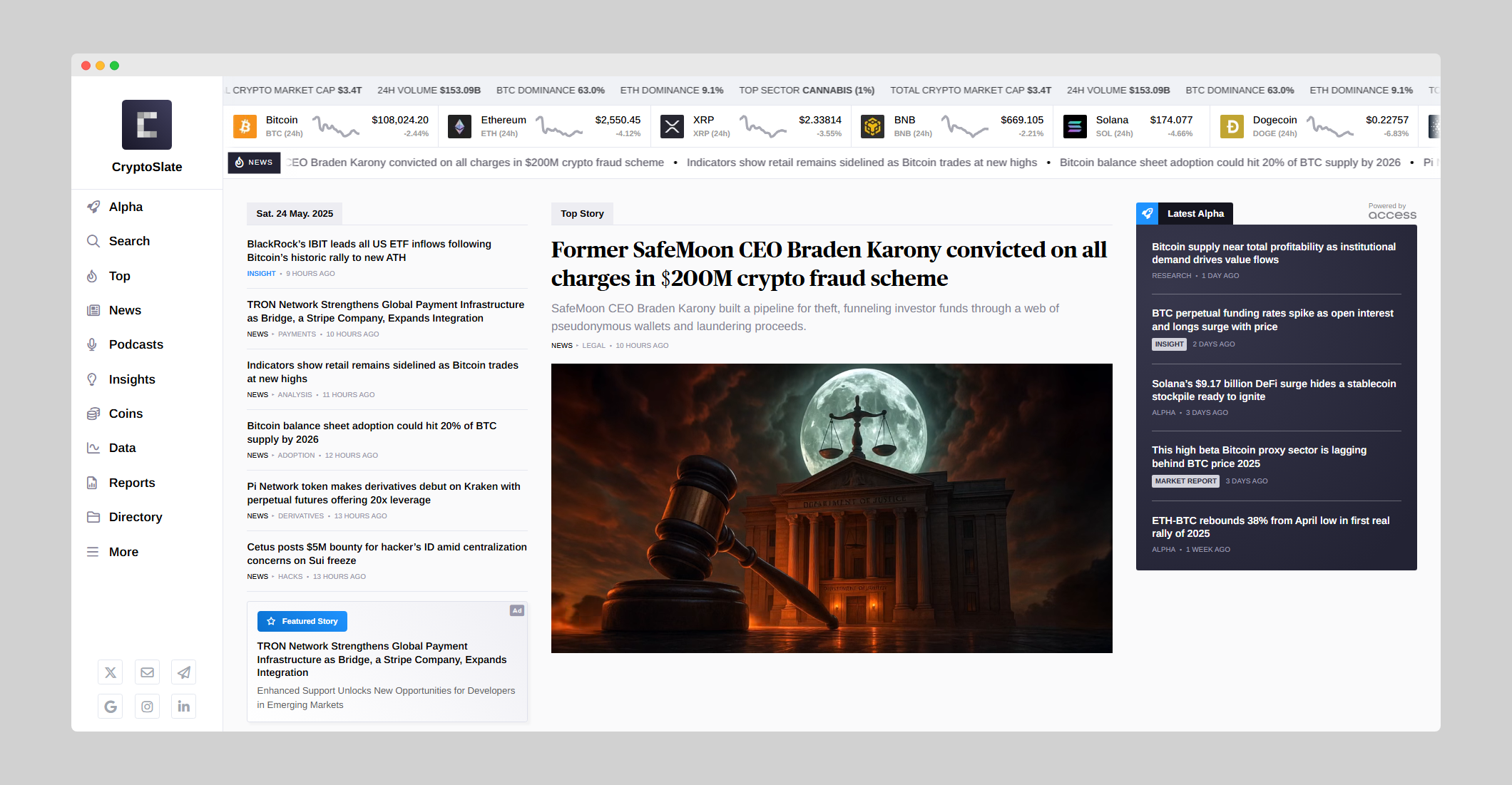The width and height of the screenshot is (1512, 785).
Task: Click the Bitcoin orange coin icon
Action: coord(245,127)
